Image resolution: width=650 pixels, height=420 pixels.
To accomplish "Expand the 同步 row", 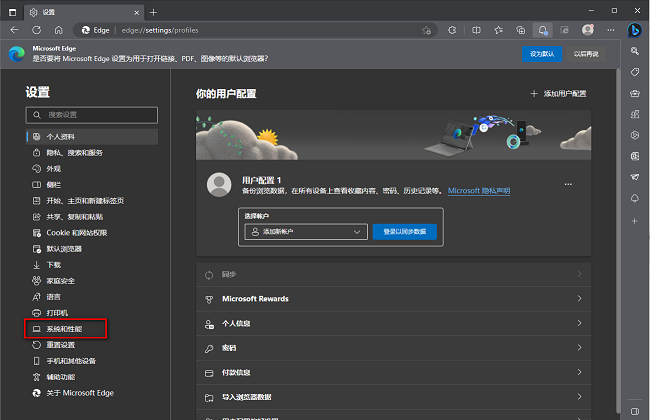I will (x=393, y=274).
